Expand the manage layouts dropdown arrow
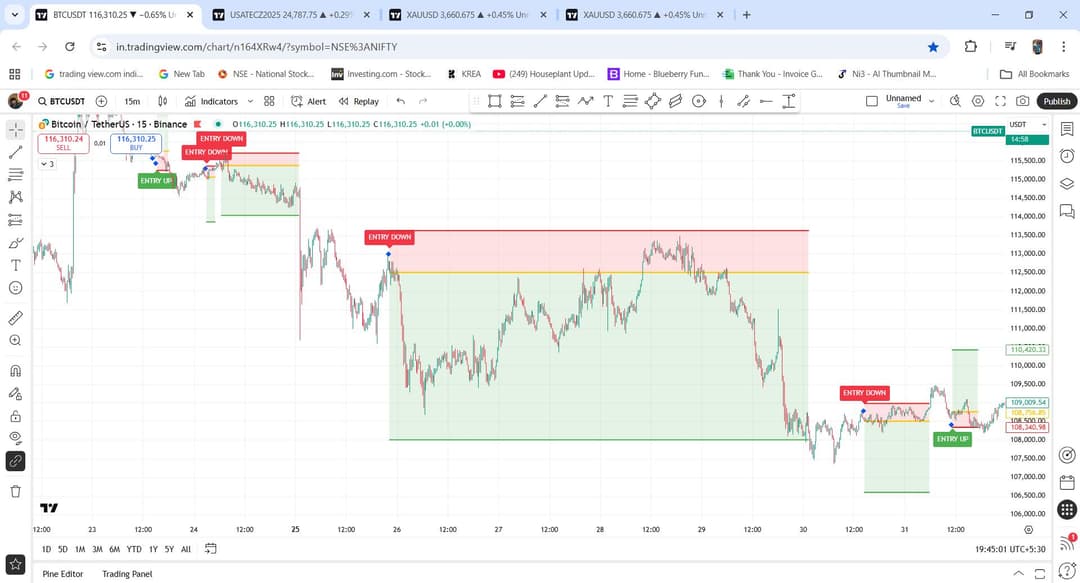This screenshot has width=1080, height=583. pos(931,101)
